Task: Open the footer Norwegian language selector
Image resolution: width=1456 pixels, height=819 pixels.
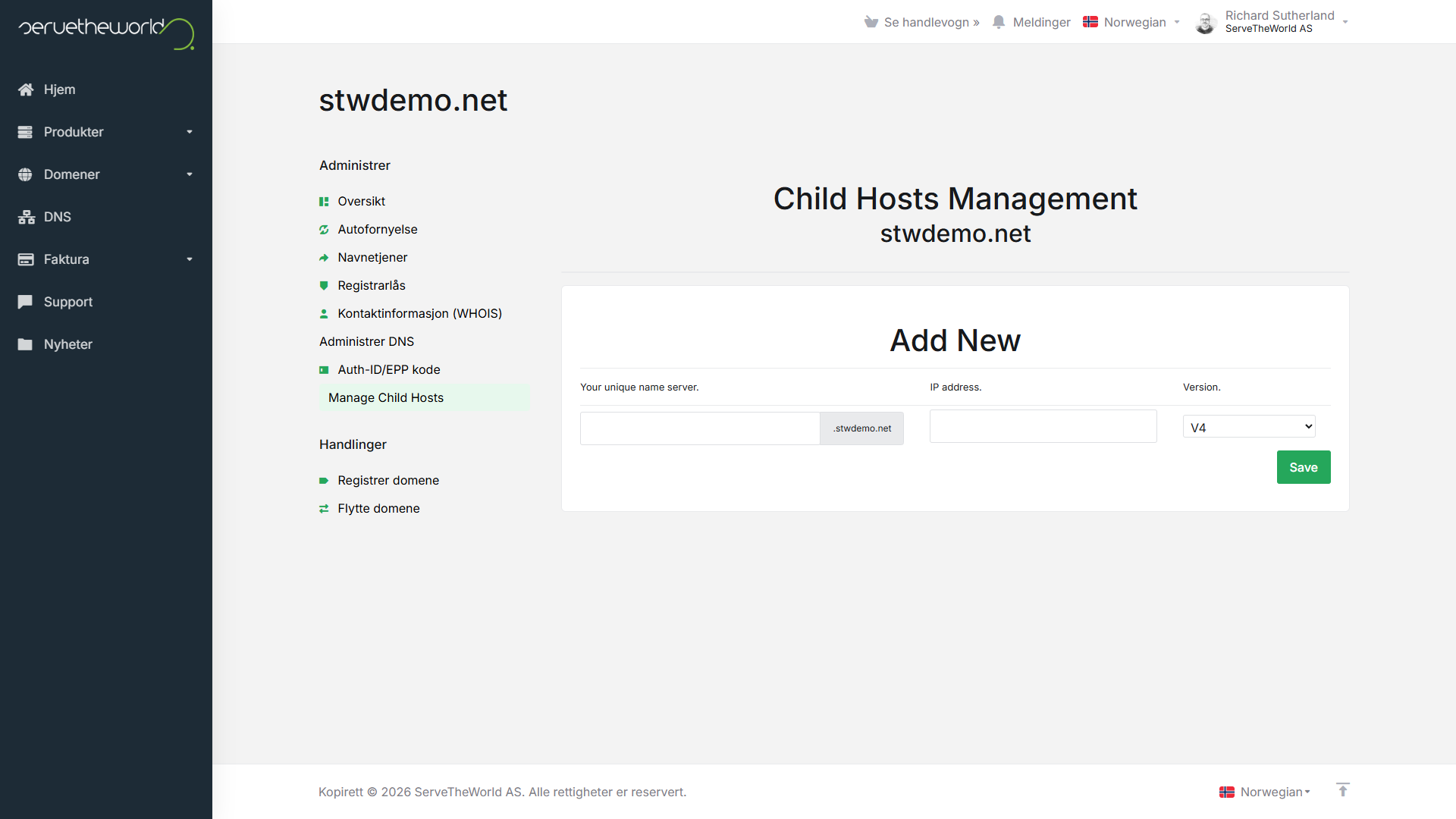Action: pos(1265,792)
